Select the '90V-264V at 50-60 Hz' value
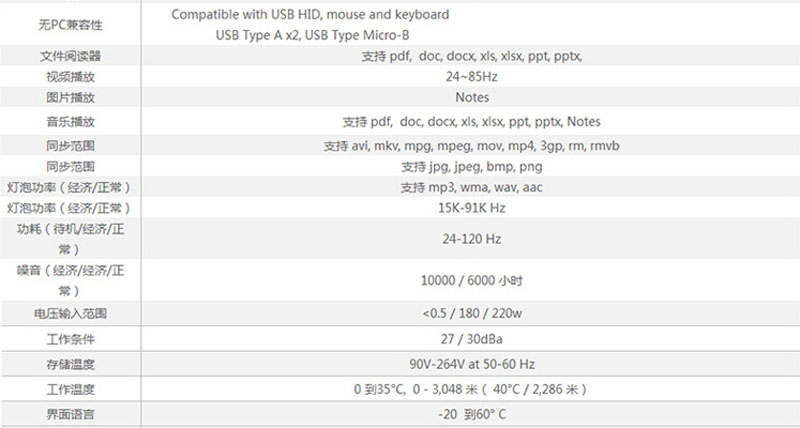 pos(471,364)
